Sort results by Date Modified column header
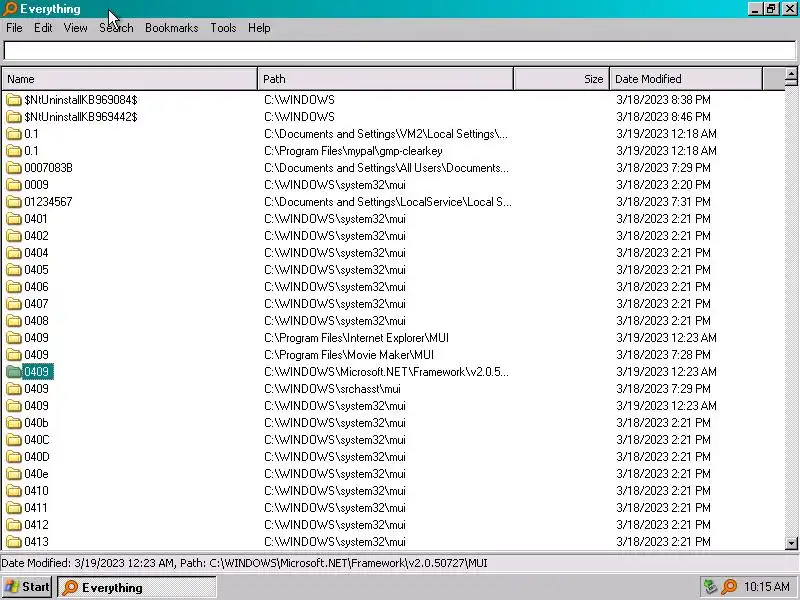This screenshot has width=800, height=600. (686, 79)
